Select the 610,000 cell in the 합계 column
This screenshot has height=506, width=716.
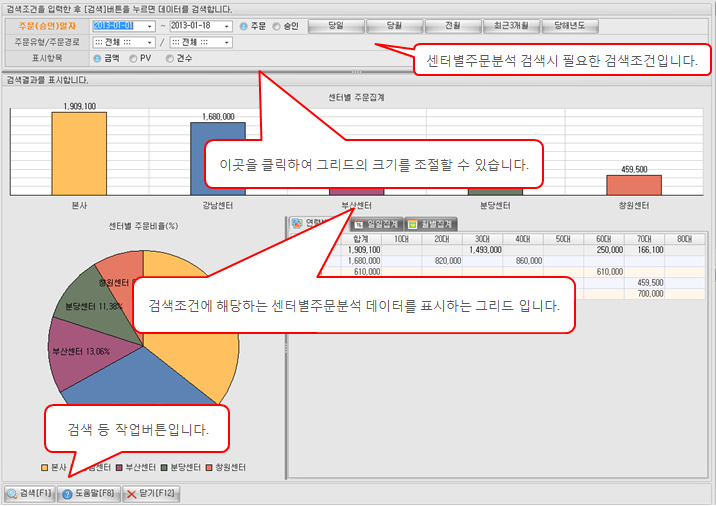coord(361,272)
